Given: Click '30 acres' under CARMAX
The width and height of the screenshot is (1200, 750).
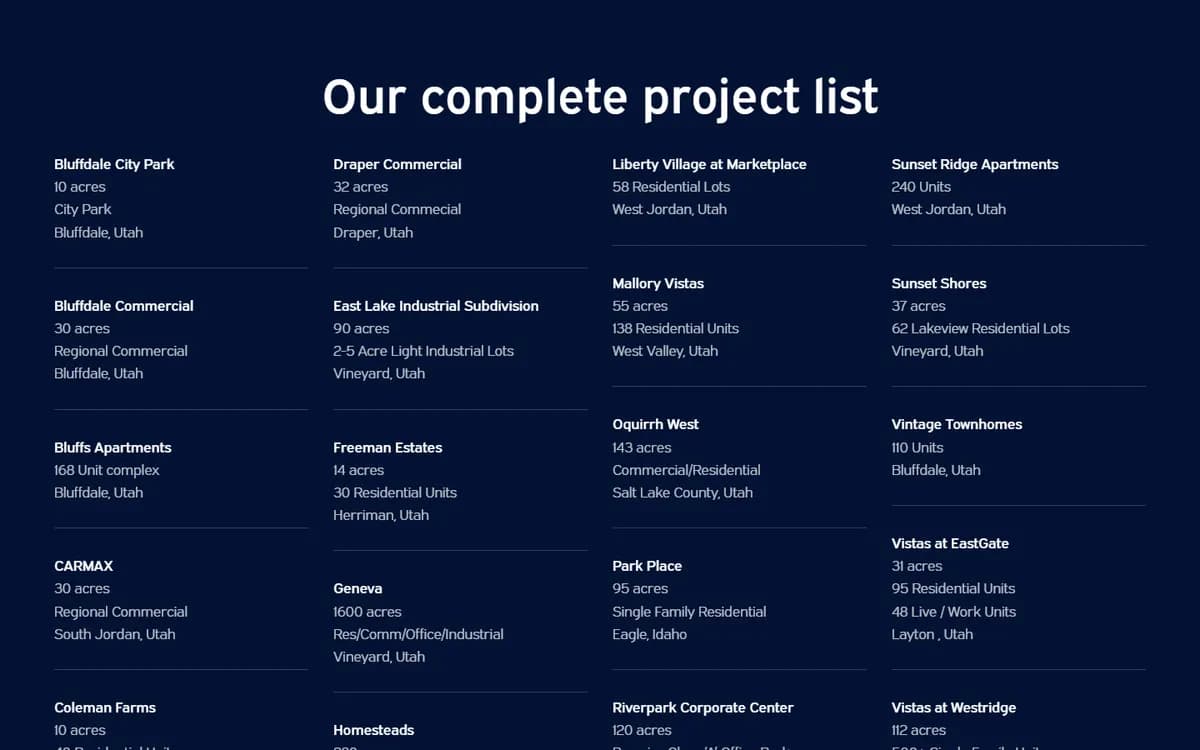Looking at the screenshot, I should tap(82, 589).
